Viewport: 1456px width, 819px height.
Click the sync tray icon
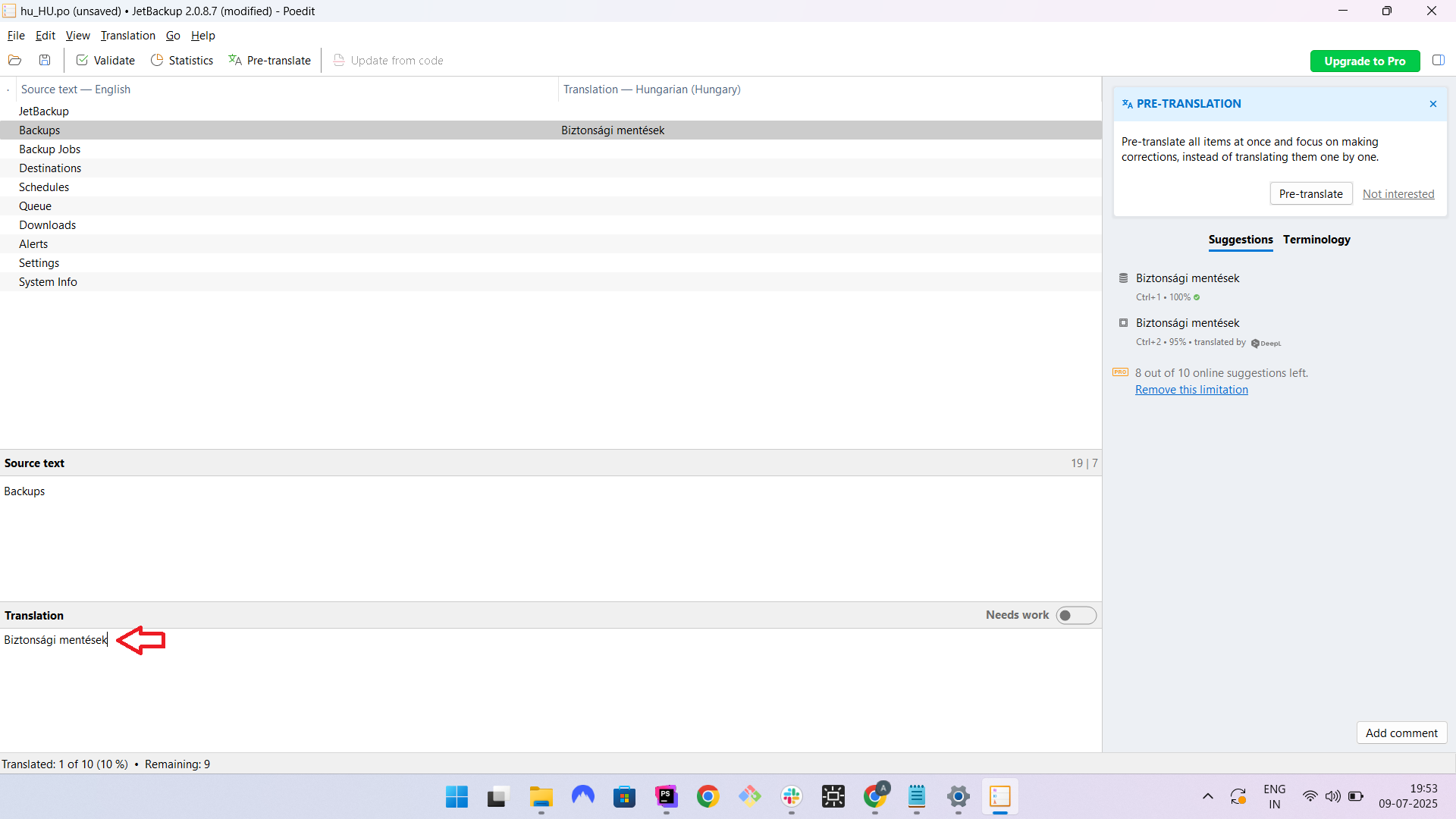point(1238,796)
